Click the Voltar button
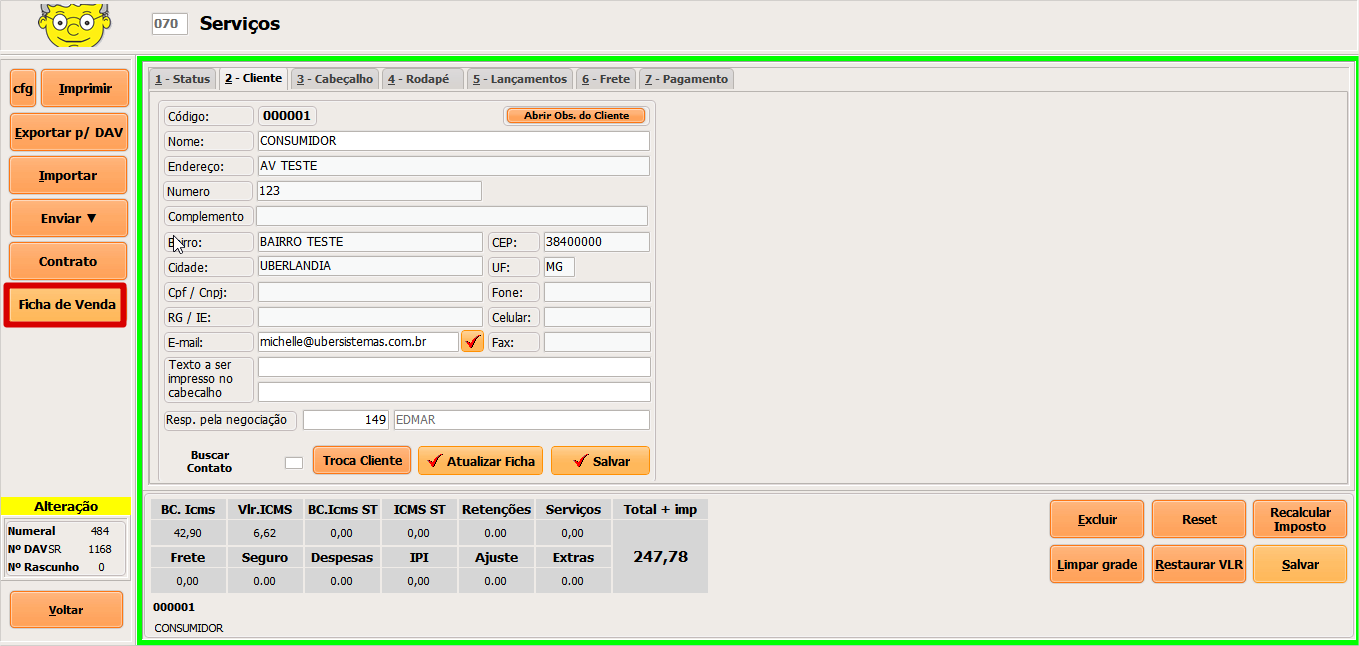1359x646 pixels. pos(66,610)
